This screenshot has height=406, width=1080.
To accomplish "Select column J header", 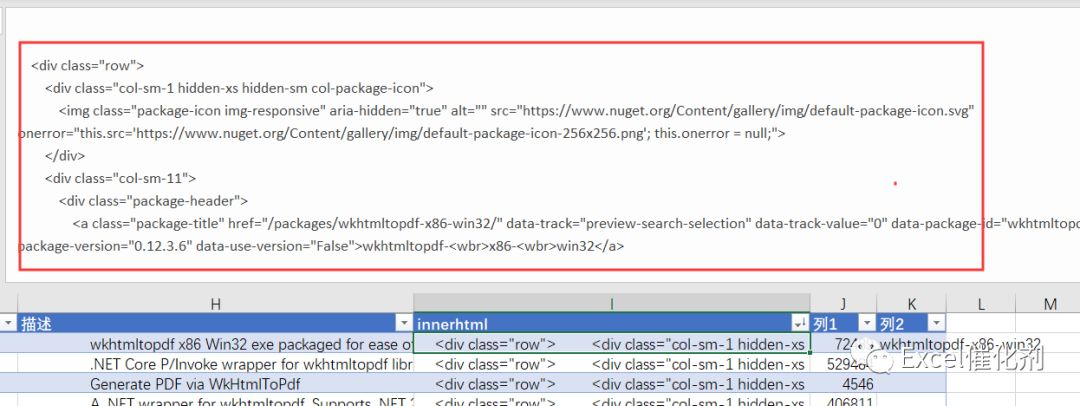I will point(843,304).
